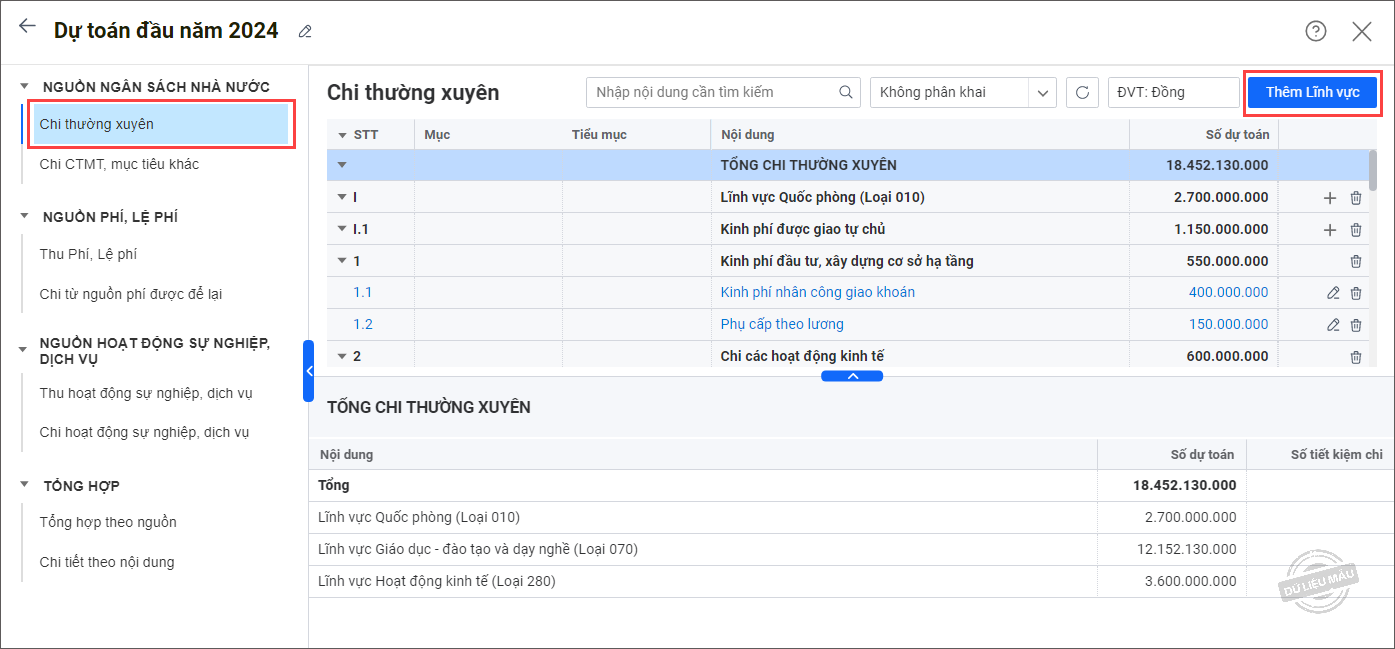Open help via the question mark icon

tap(1315, 31)
